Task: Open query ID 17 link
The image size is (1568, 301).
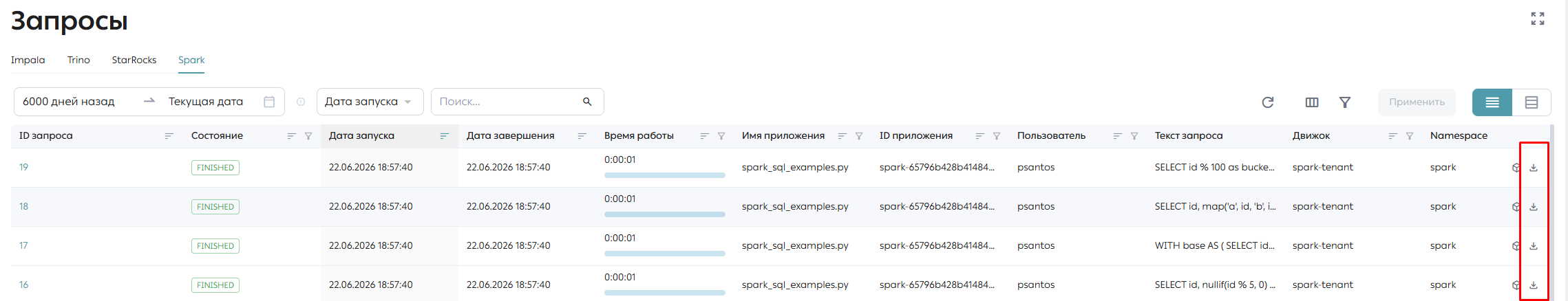Action: 23,245
